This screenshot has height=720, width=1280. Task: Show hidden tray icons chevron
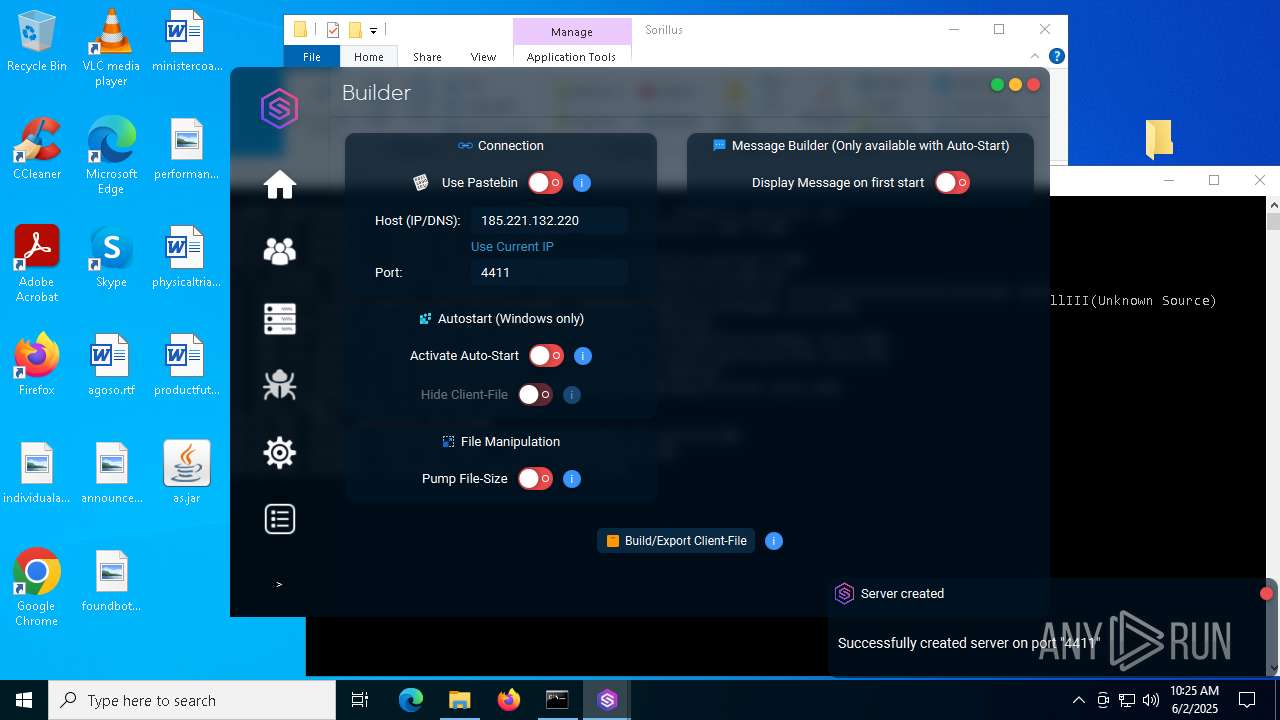coord(1078,700)
